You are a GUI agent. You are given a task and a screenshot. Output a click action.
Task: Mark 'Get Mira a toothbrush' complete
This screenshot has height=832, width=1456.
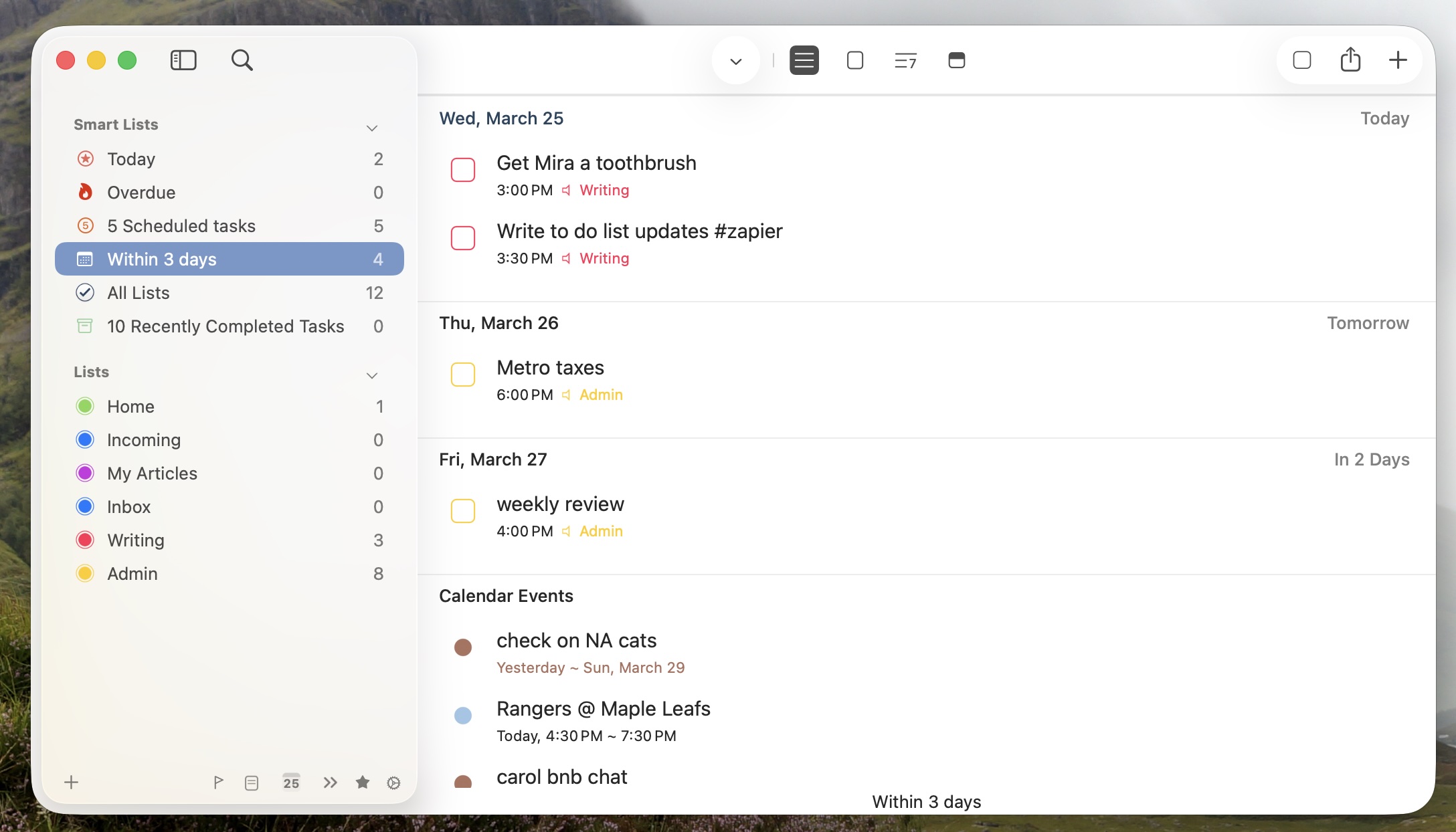point(463,170)
